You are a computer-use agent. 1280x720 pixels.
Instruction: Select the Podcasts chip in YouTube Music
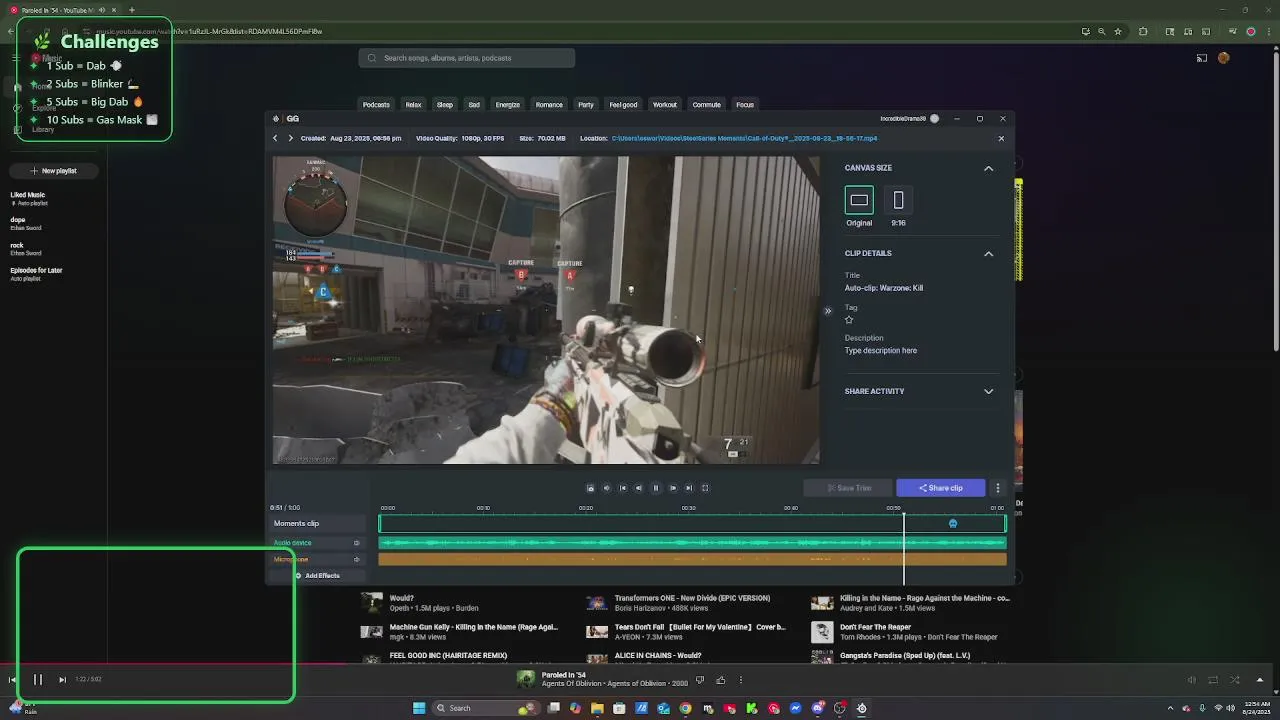pyautogui.click(x=376, y=104)
